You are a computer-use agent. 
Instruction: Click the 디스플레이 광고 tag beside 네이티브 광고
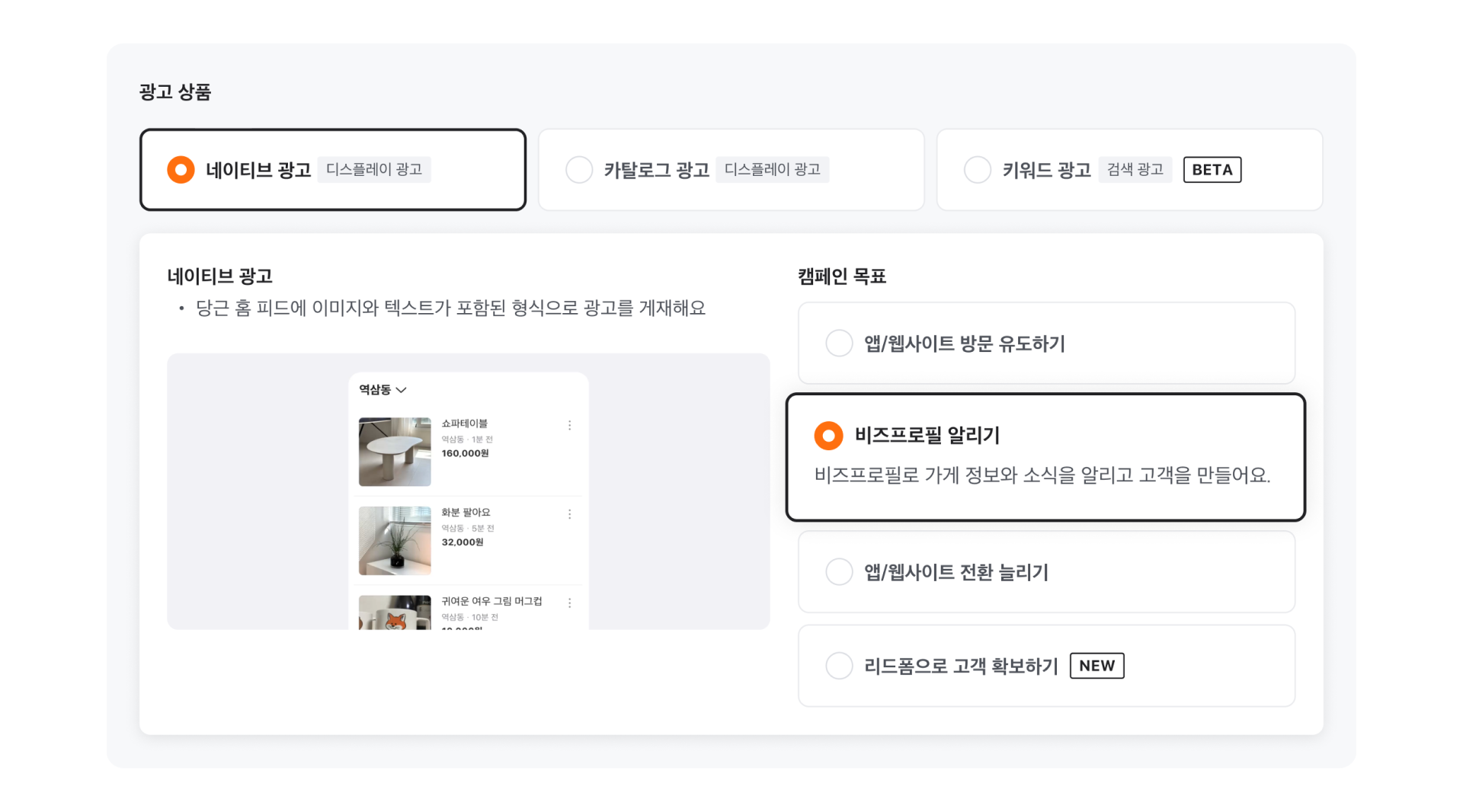pyautogui.click(x=373, y=170)
